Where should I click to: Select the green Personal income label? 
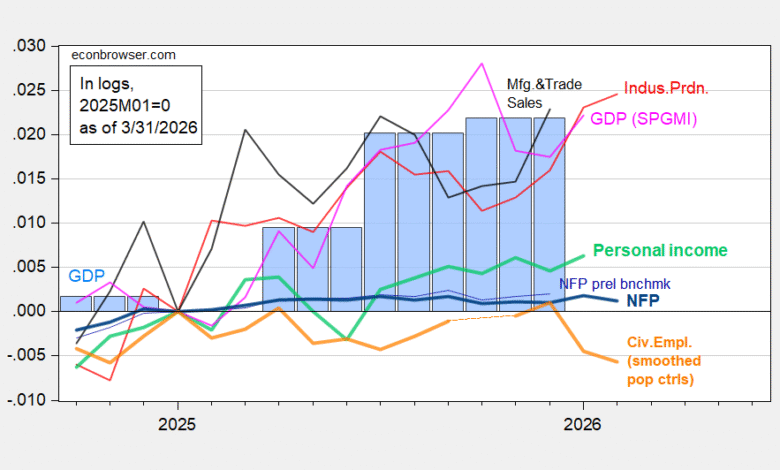click(660, 250)
